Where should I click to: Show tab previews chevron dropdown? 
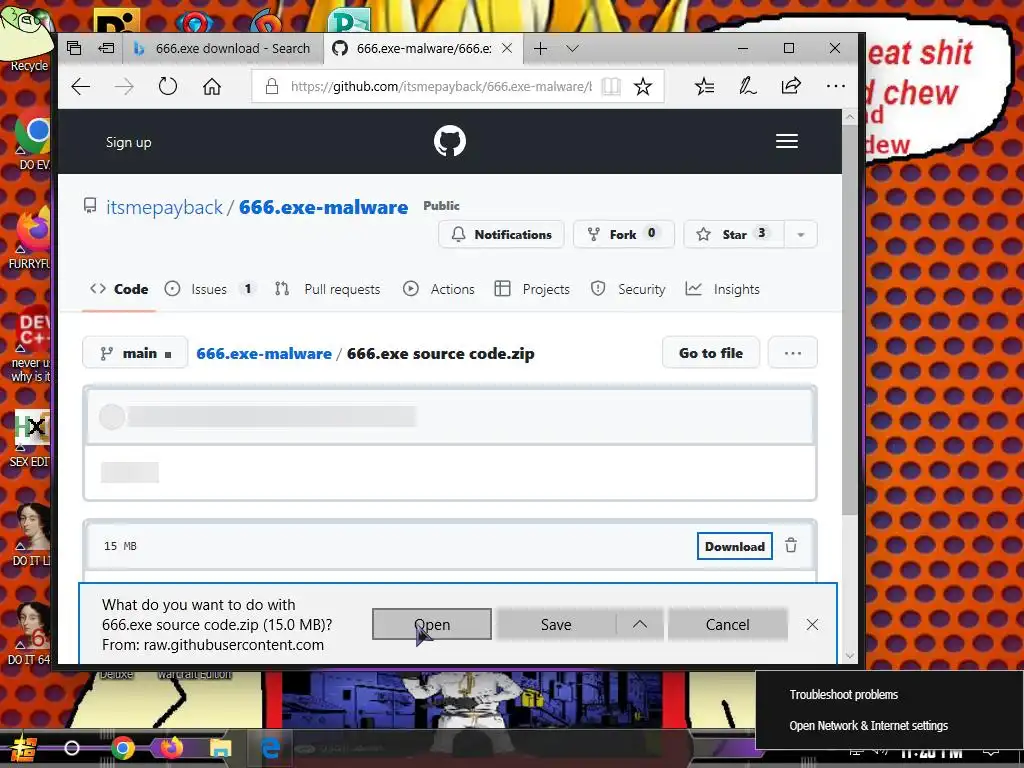point(572,48)
